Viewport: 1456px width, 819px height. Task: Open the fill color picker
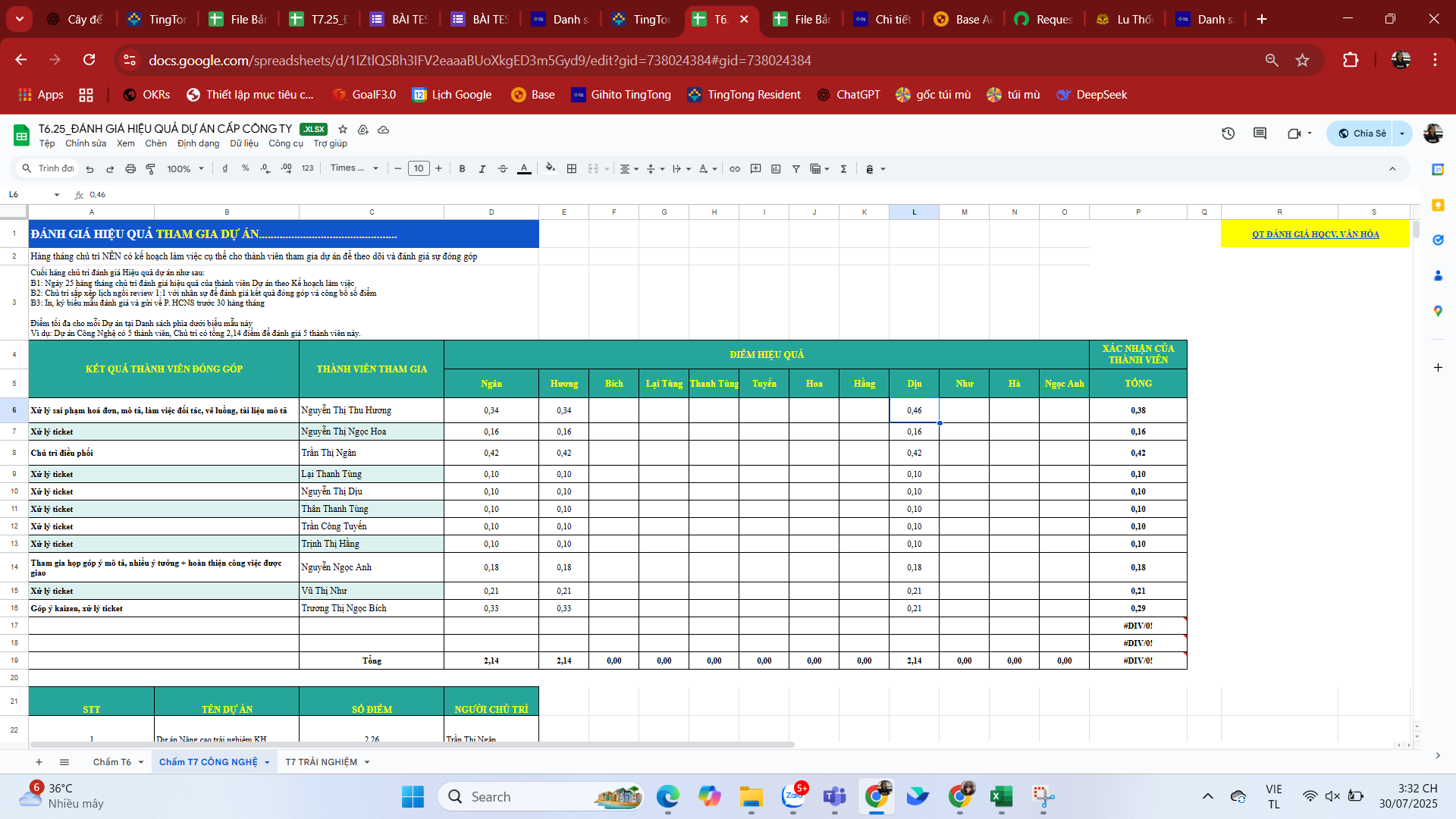551,168
